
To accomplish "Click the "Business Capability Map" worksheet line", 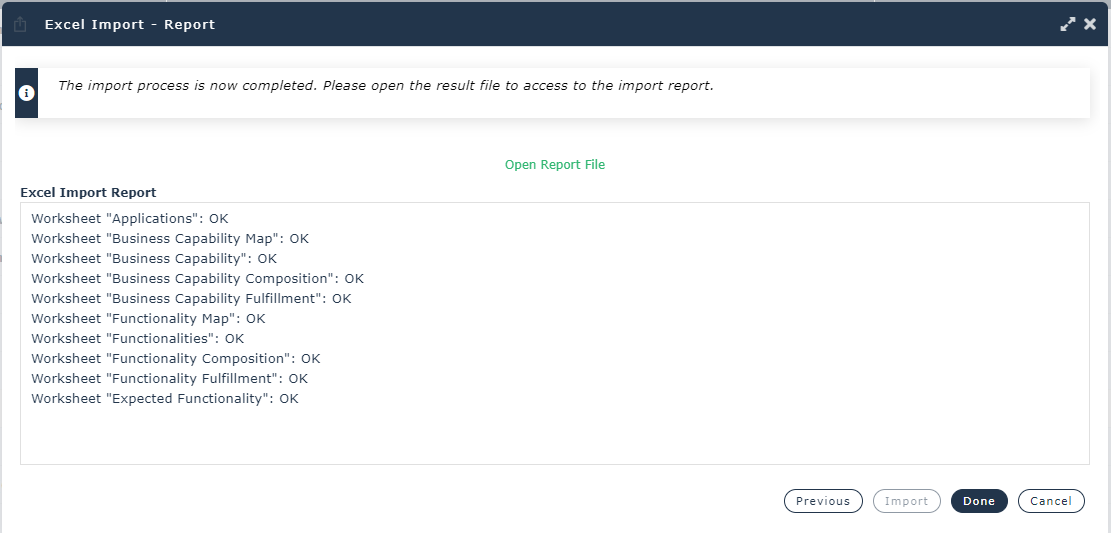I will tap(170, 239).
